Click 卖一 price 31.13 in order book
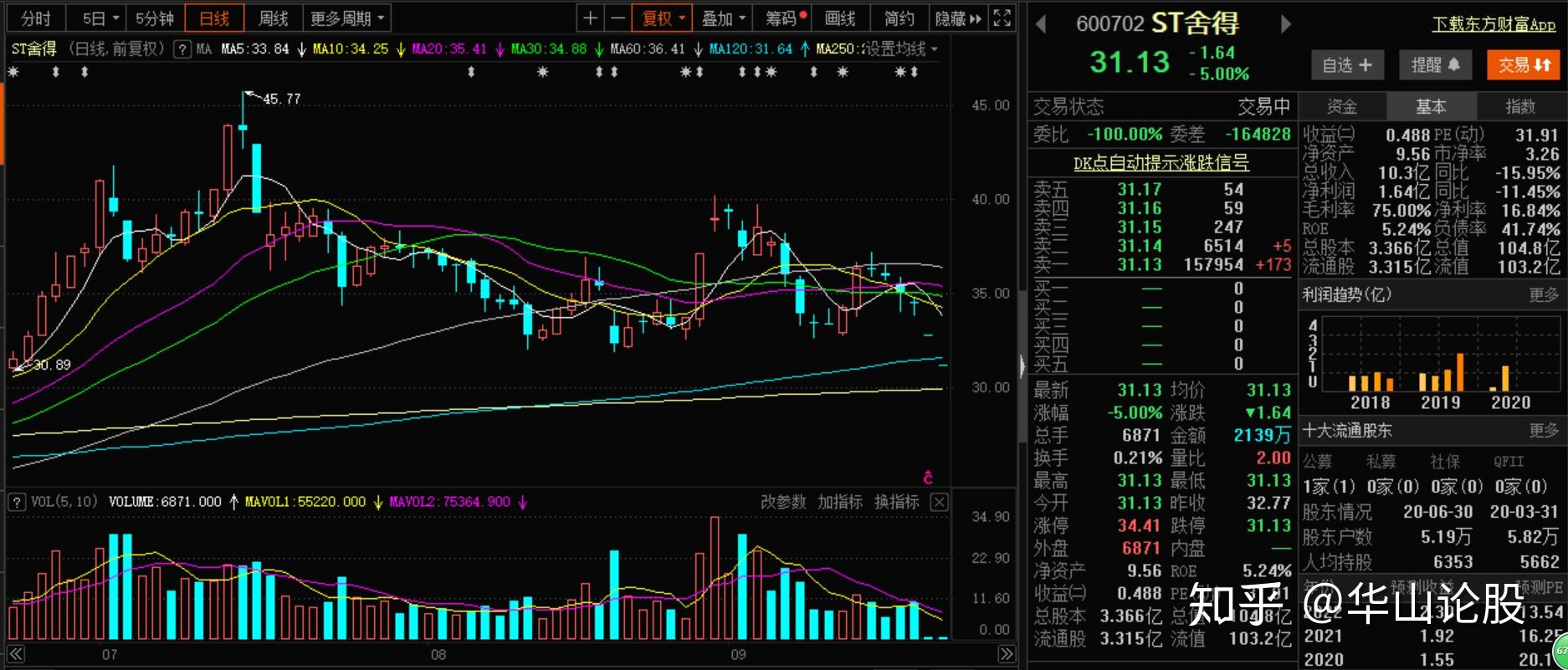1568x670 pixels. 1140,264
